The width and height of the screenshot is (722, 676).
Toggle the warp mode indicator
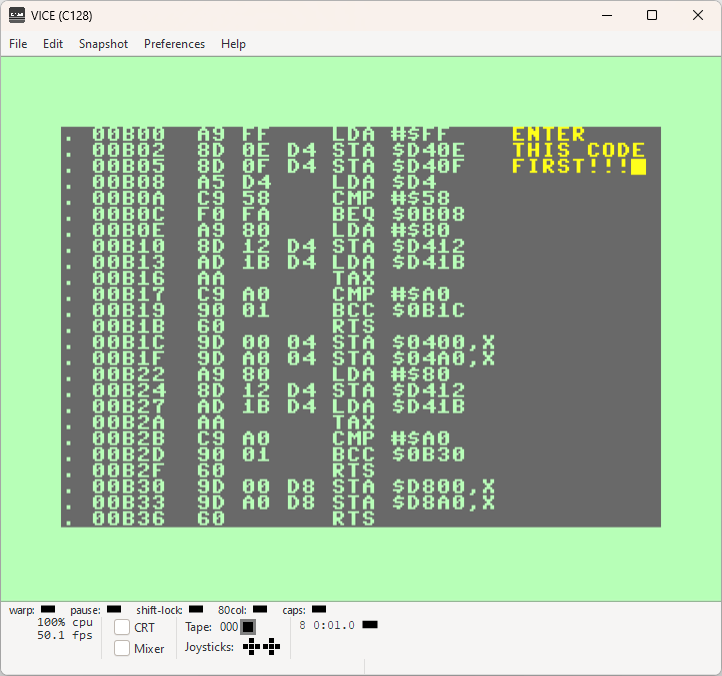[48, 609]
